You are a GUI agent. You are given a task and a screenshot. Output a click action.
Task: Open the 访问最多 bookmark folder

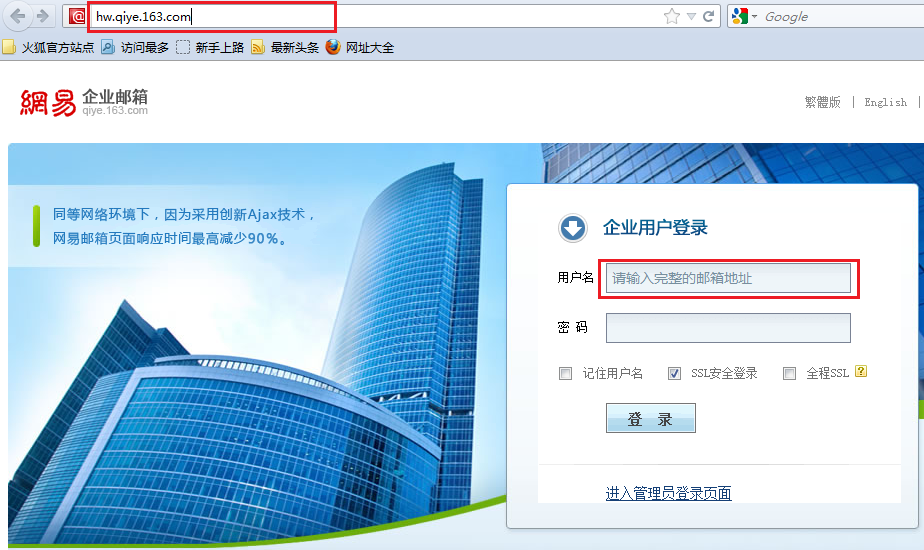(134, 47)
